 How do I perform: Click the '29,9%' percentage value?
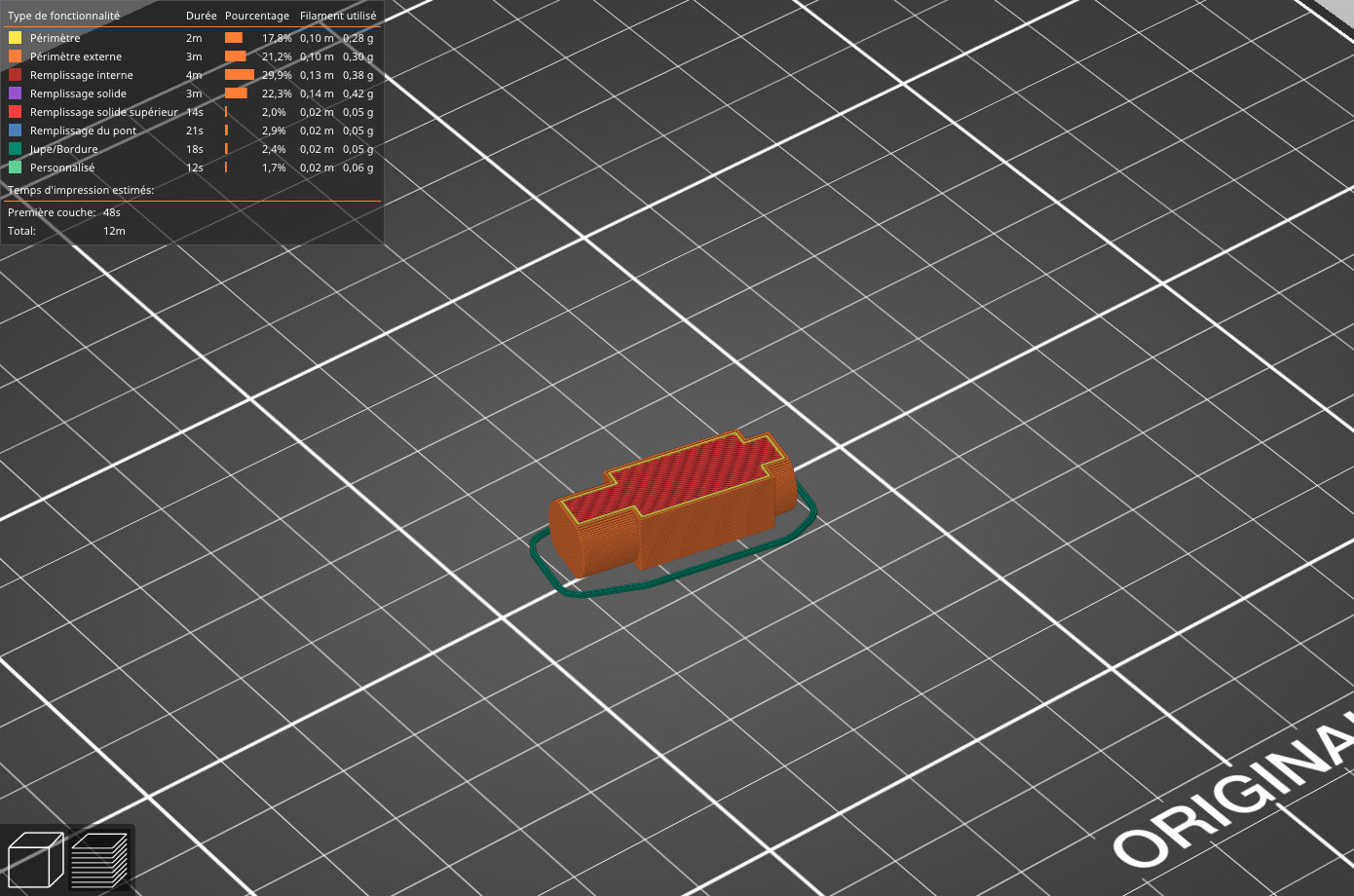click(x=277, y=75)
